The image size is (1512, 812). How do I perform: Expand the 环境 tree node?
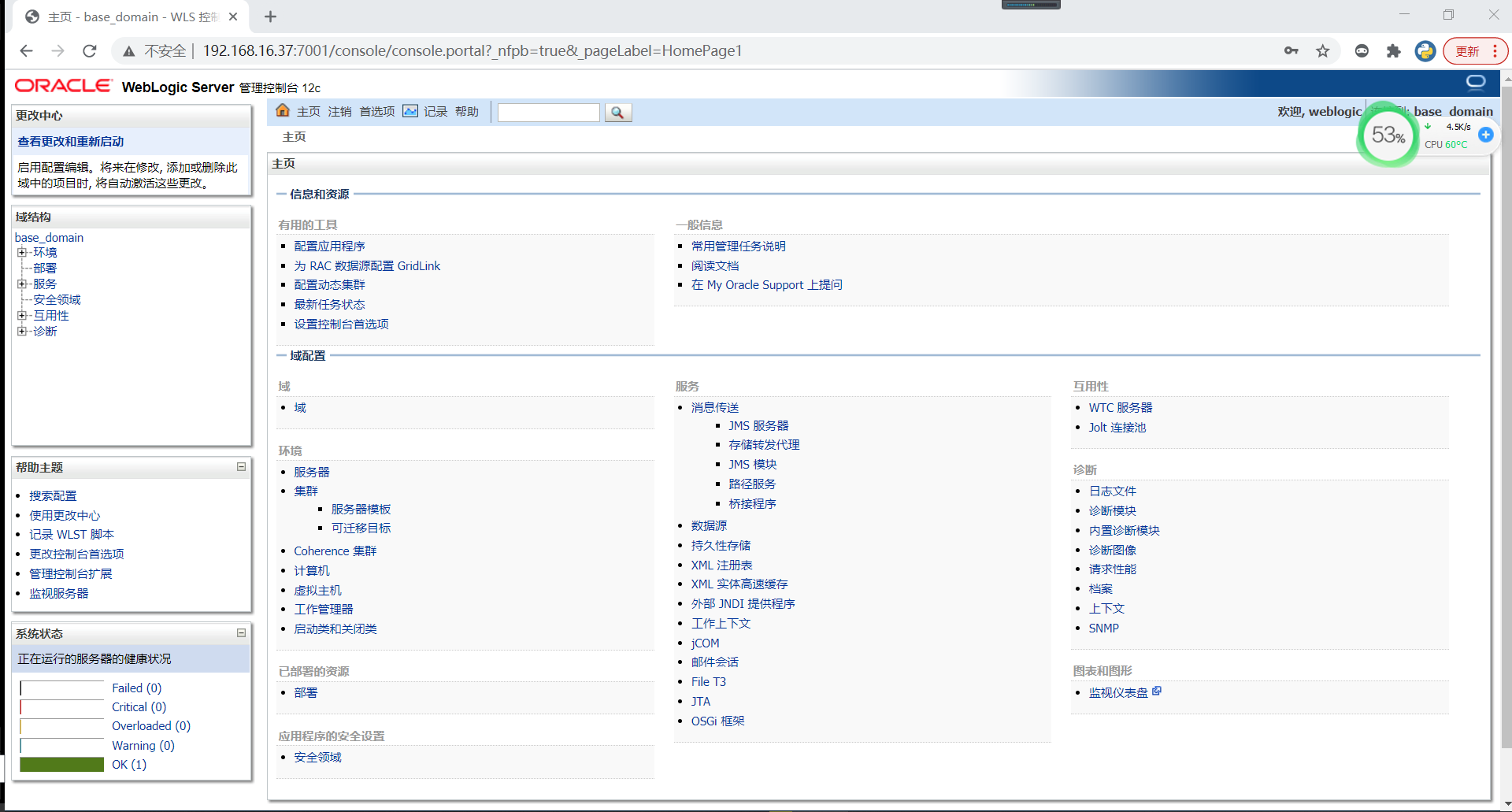coord(22,252)
